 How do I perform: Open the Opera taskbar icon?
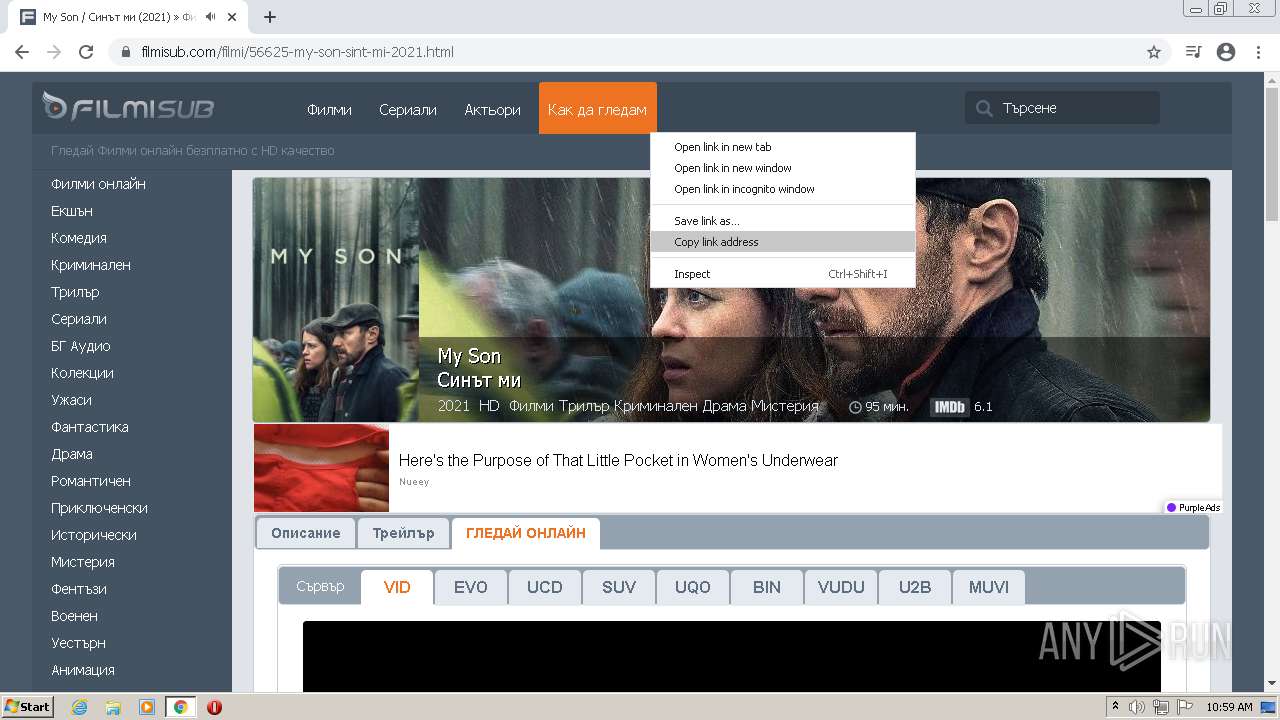click(x=214, y=707)
